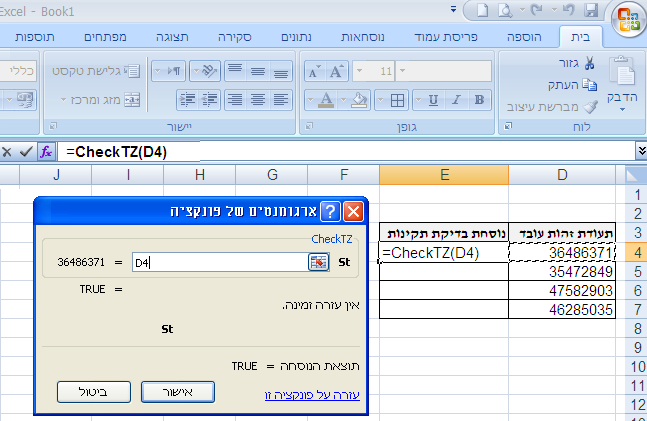
Task: Click the Enter checkmark in formula bar
Action: pos(26,151)
